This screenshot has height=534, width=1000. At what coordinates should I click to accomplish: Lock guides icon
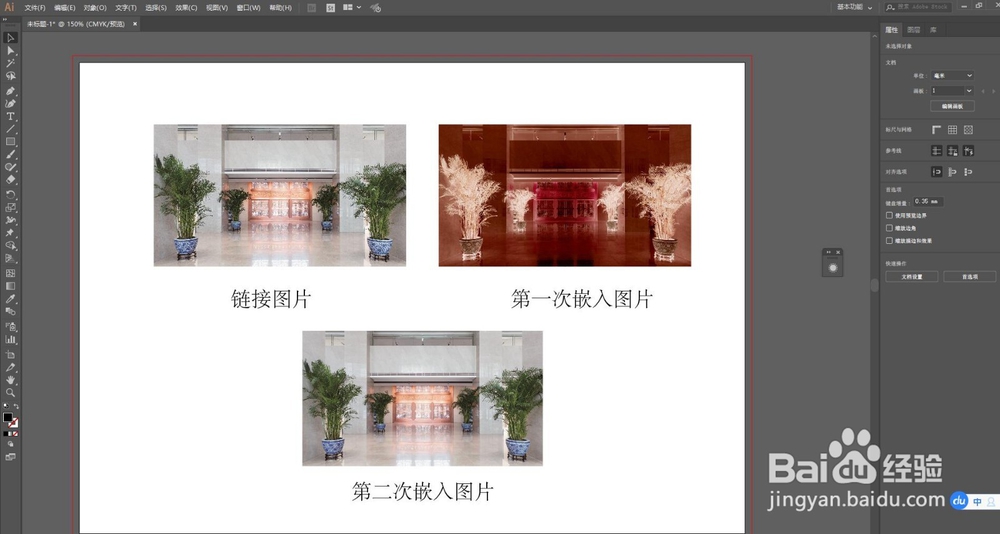(x=952, y=151)
